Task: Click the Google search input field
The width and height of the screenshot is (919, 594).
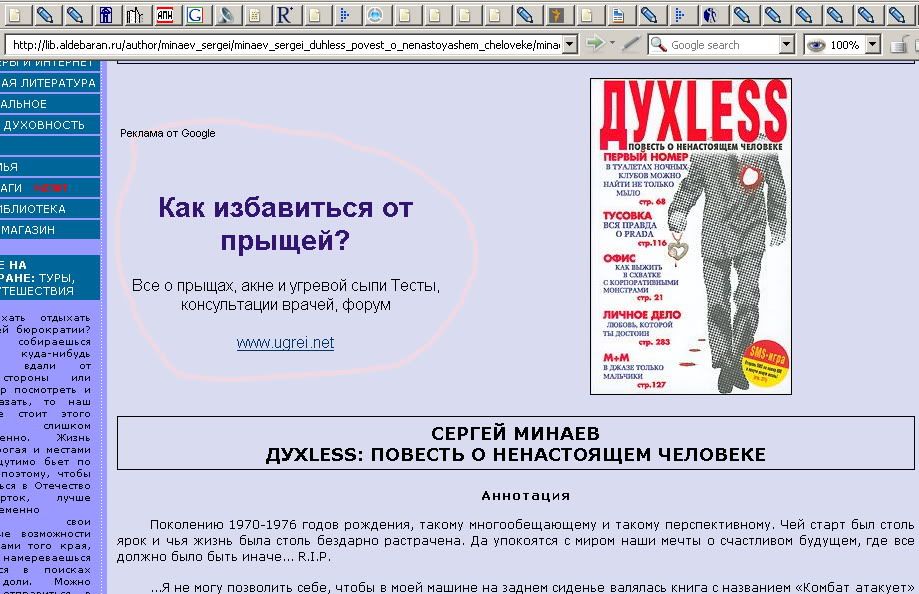Action: [723, 45]
